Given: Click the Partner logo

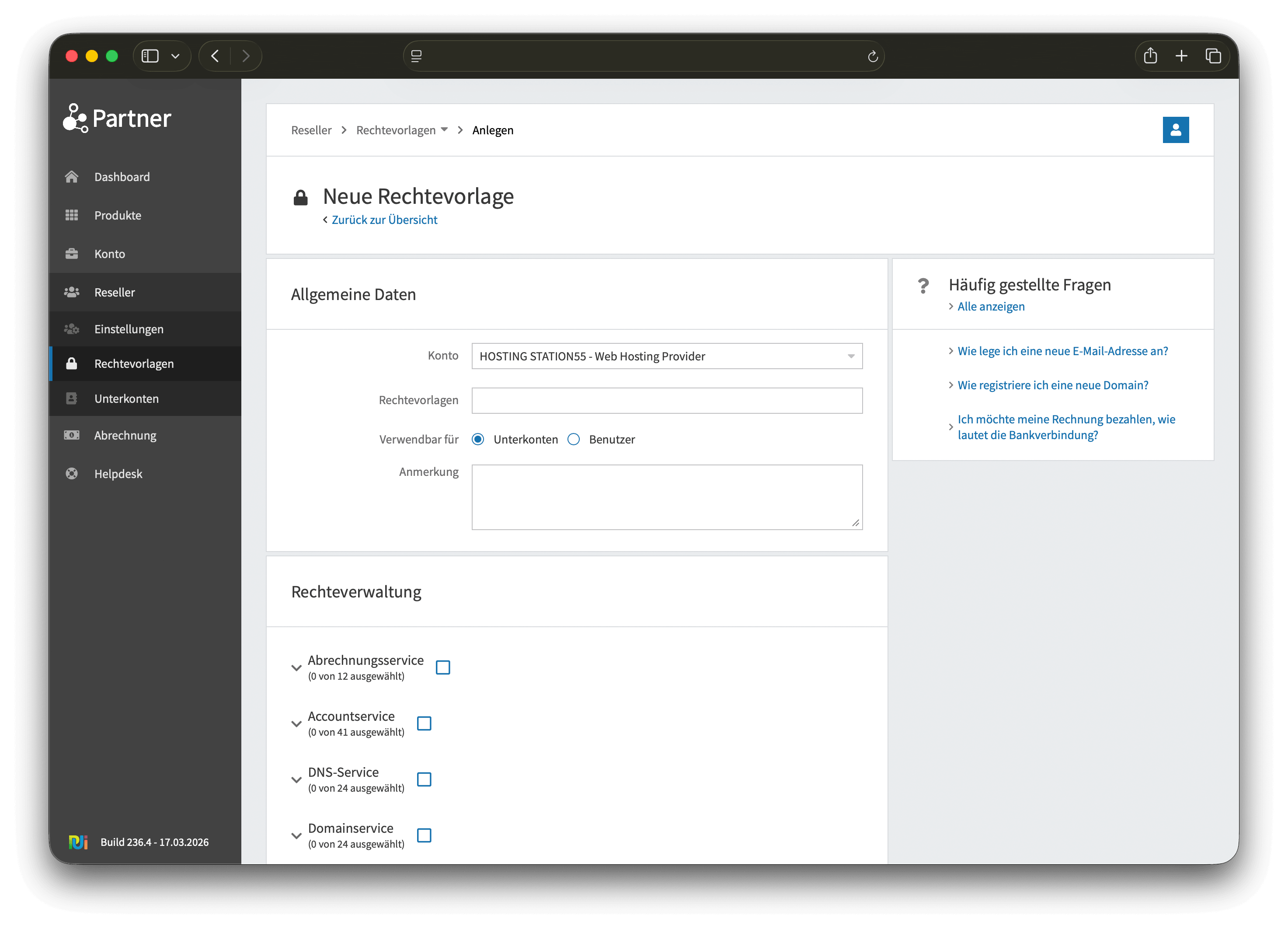Looking at the screenshot, I should coord(118,118).
